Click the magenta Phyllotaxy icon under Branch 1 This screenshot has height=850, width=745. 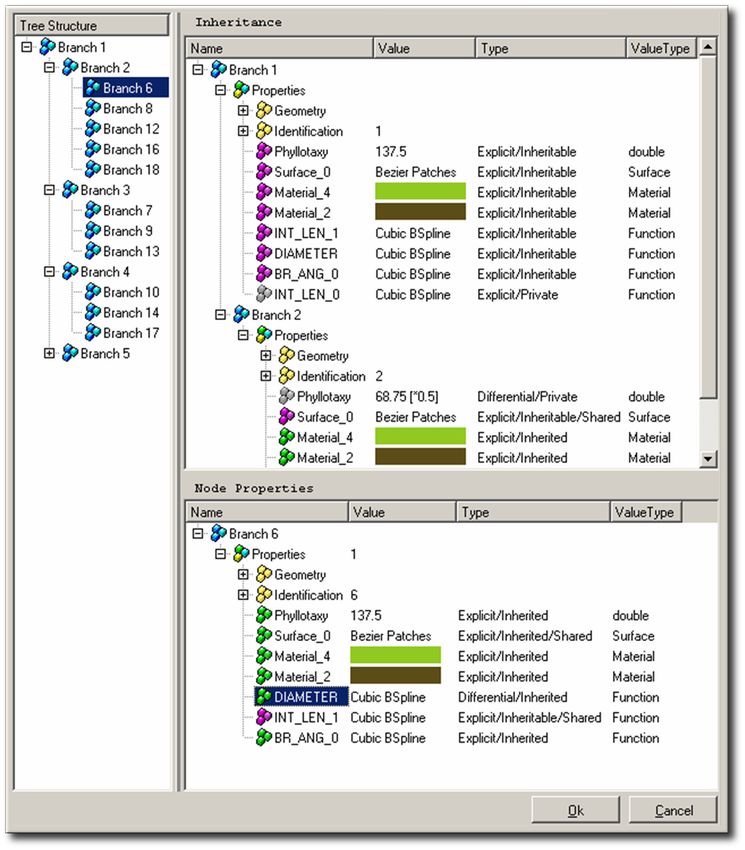click(x=264, y=152)
